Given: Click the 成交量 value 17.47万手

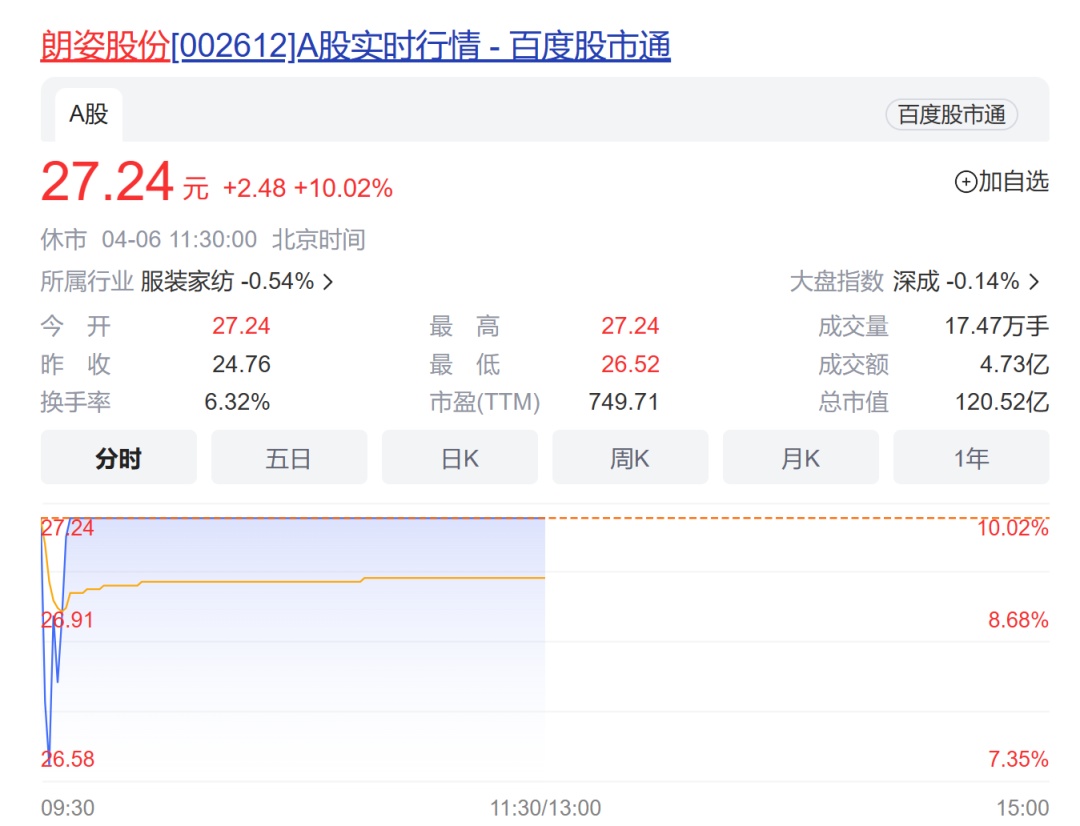Looking at the screenshot, I should pos(997,326).
